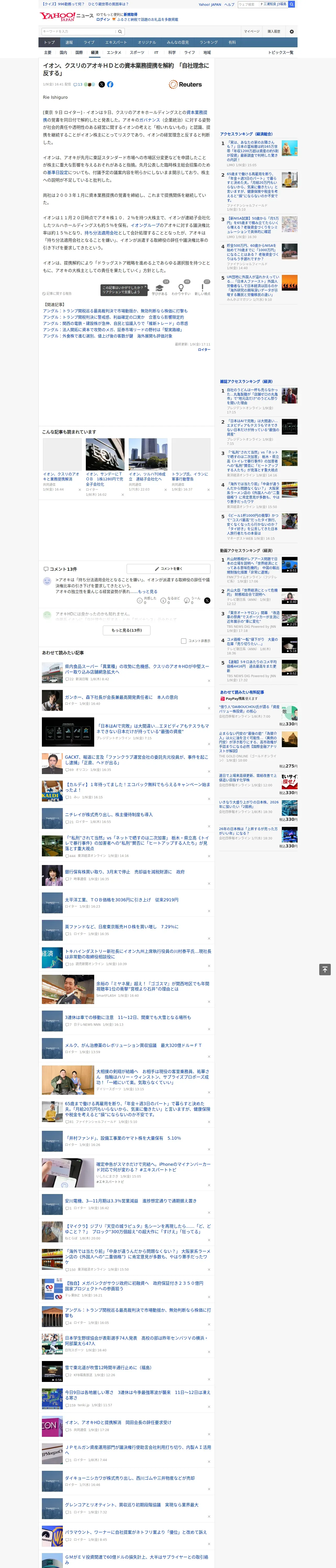Open the パラマウント、ワーナー article thumbnail
Viewport: 336px width, 1568px height.
[x=52, y=1536]
